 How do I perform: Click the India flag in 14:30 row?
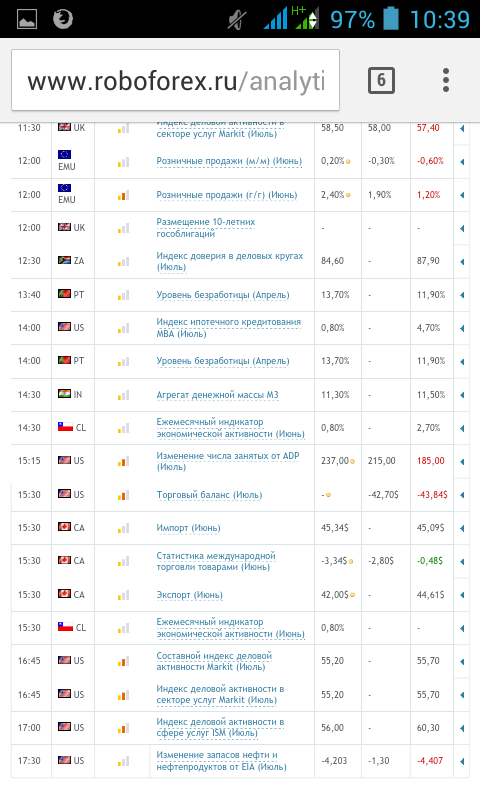click(64, 394)
